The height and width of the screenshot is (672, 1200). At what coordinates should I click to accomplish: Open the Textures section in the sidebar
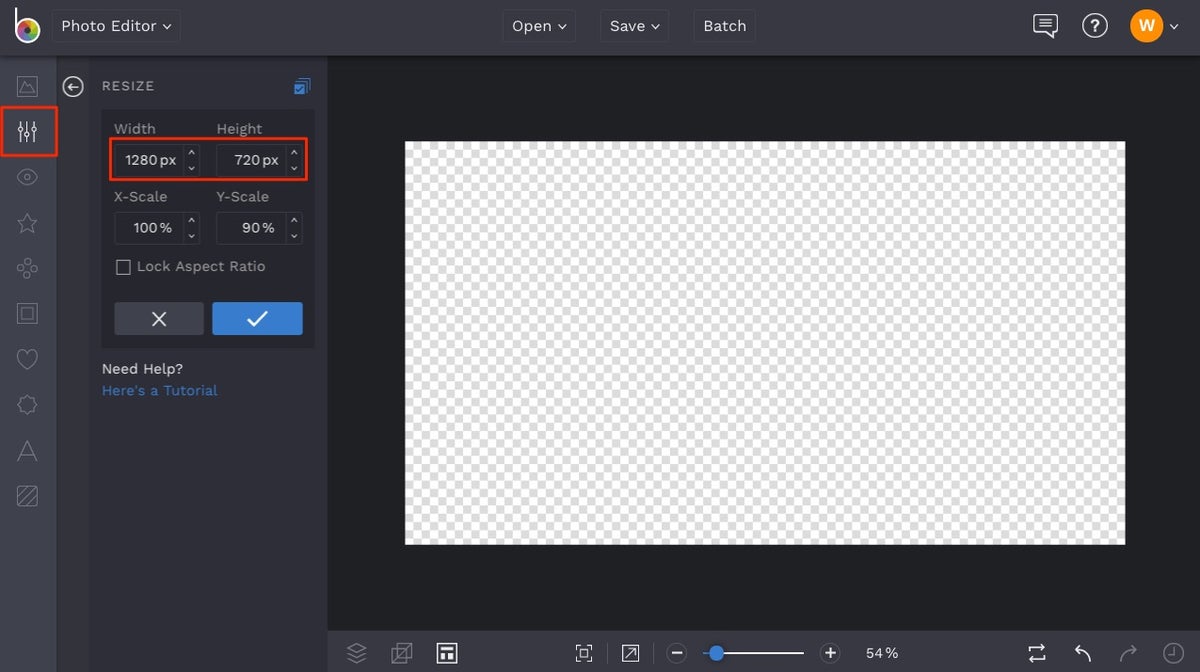pyautogui.click(x=27, y=495)
